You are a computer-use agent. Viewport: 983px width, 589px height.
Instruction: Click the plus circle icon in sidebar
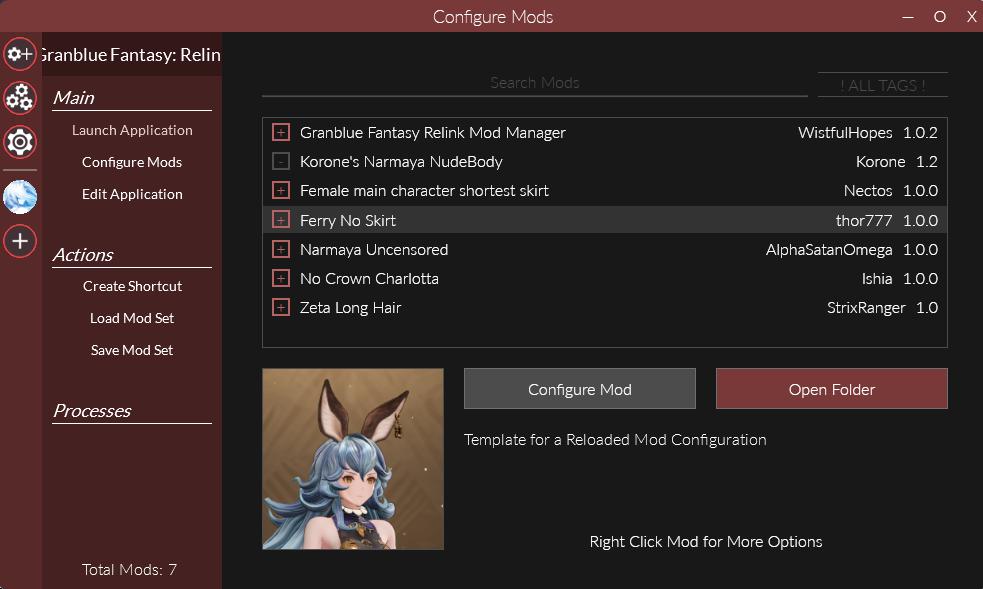click(x=20, y=241)
